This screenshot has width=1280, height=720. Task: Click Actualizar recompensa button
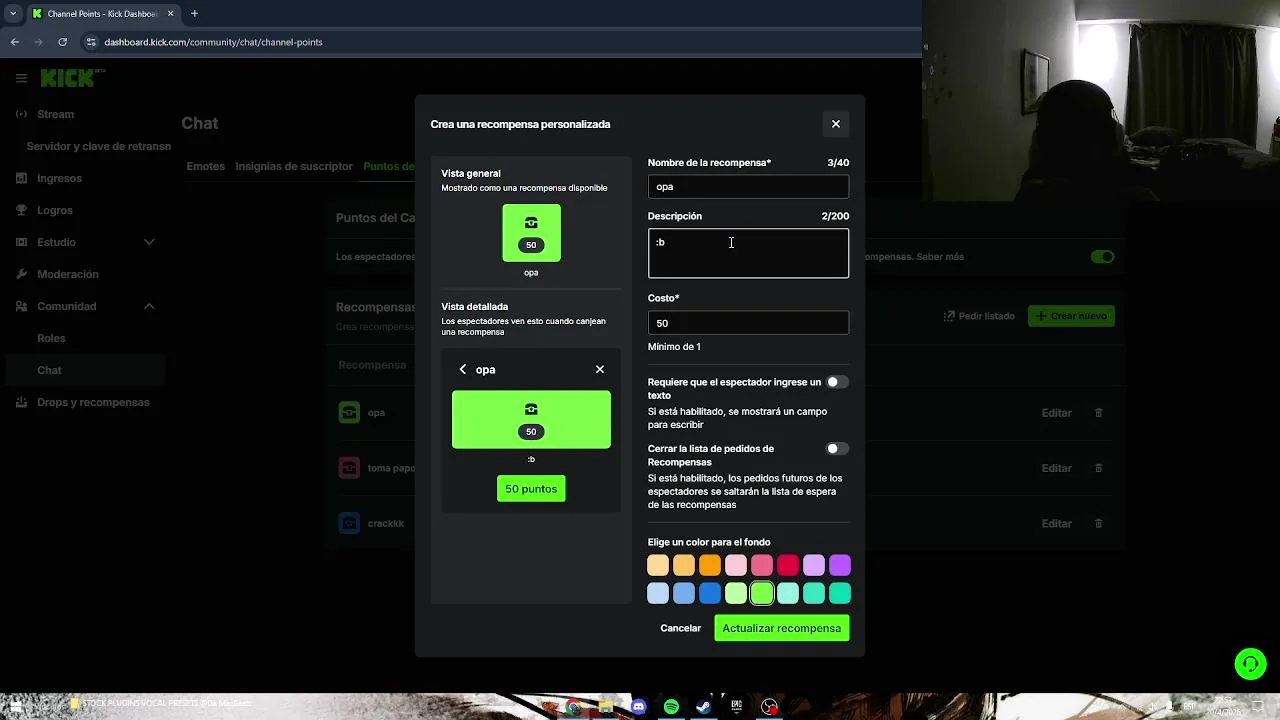tap(781, 628)
